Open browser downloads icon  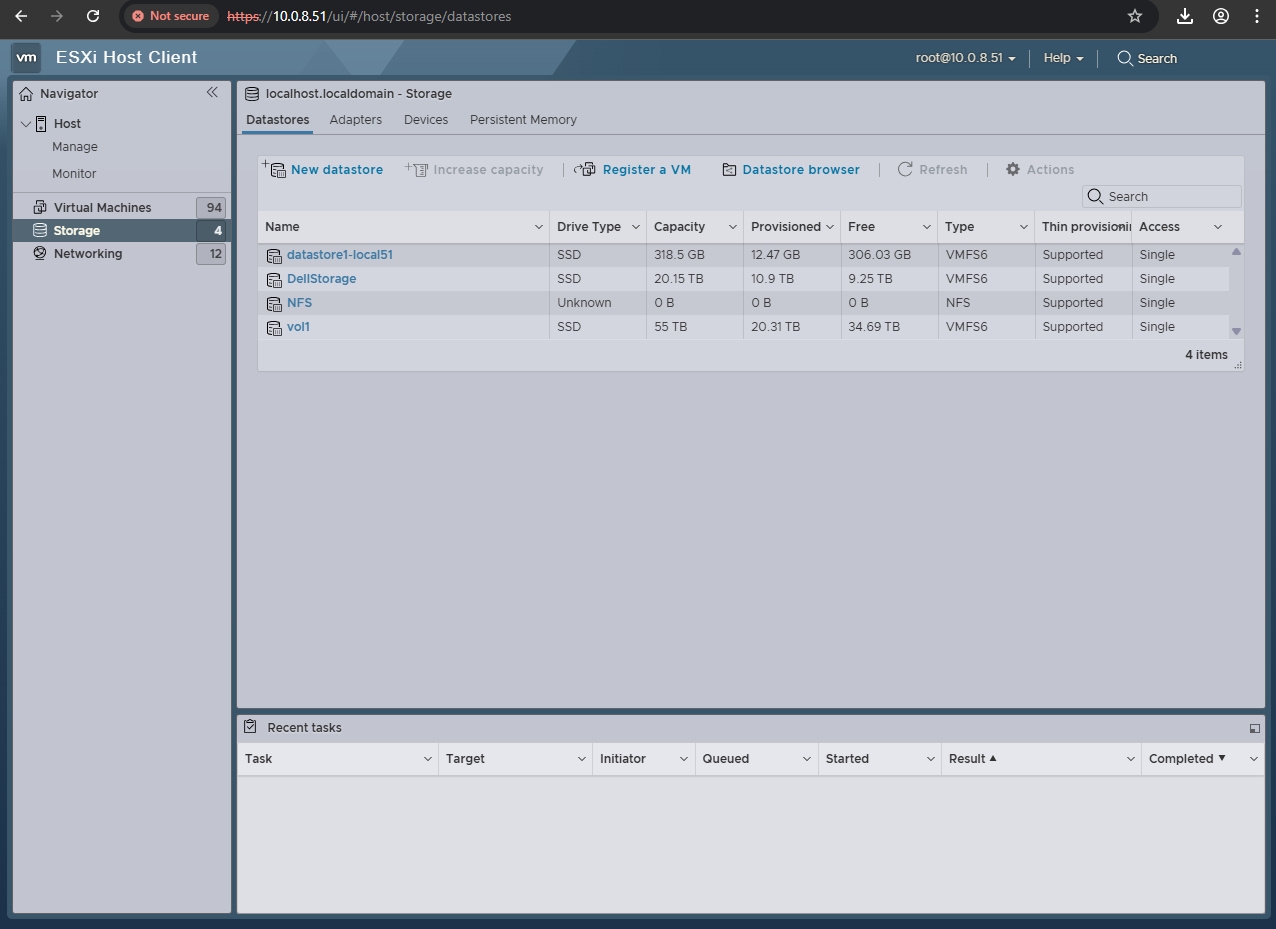1185,16
